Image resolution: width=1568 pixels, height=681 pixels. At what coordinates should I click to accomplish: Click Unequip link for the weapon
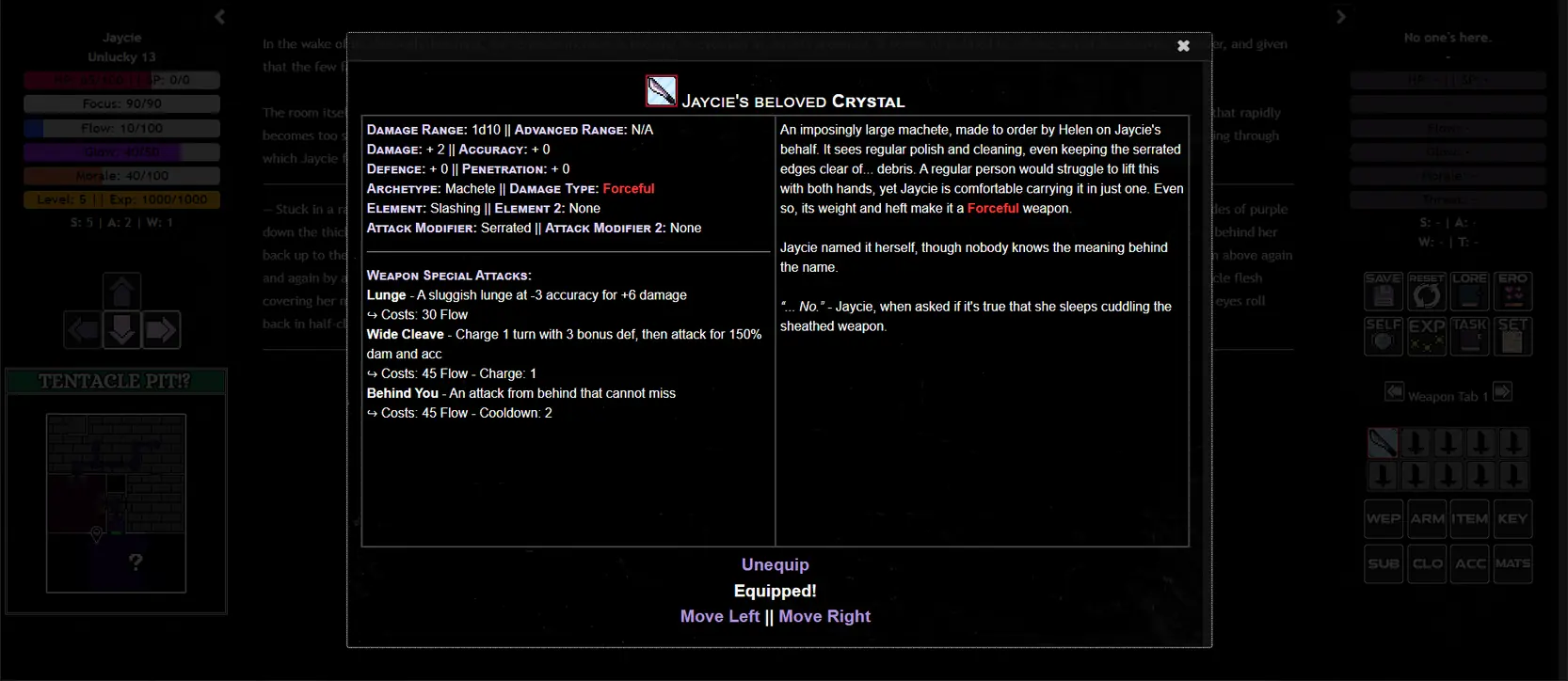tap(775, 564)
